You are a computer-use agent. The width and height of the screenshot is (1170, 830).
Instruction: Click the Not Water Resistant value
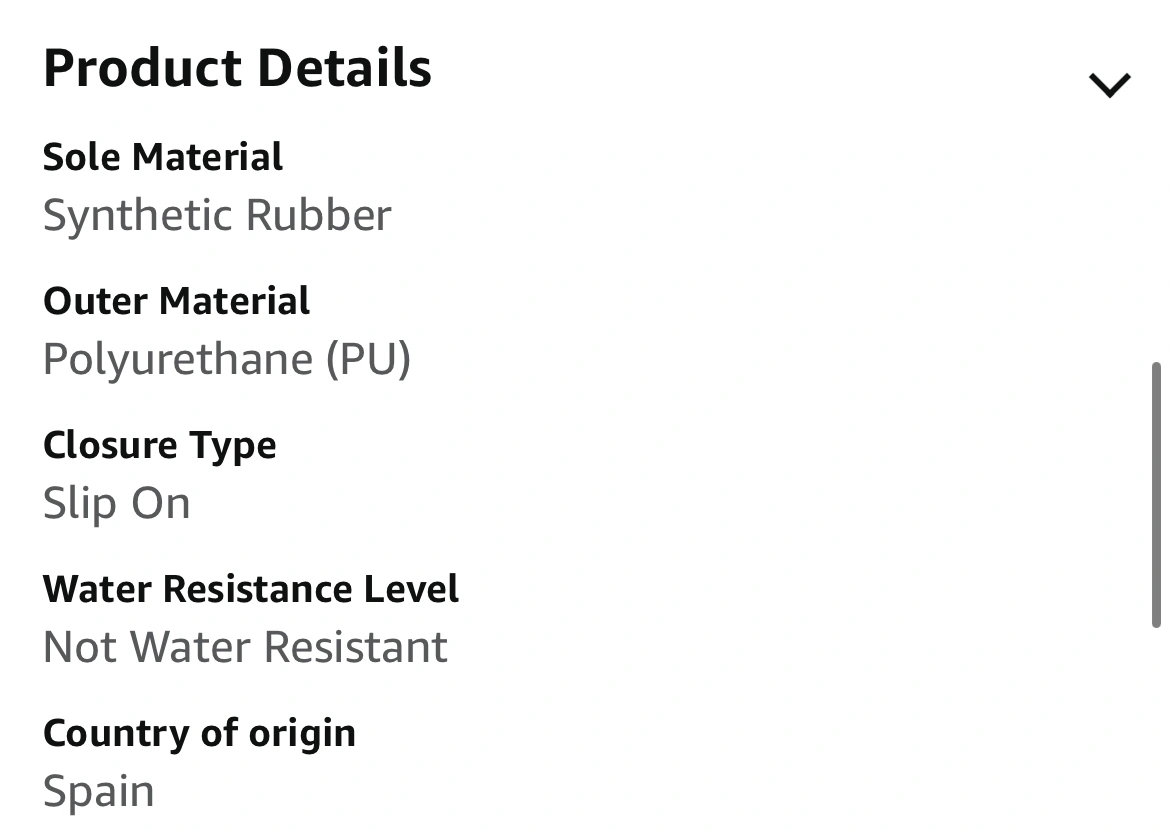[245, 647]
